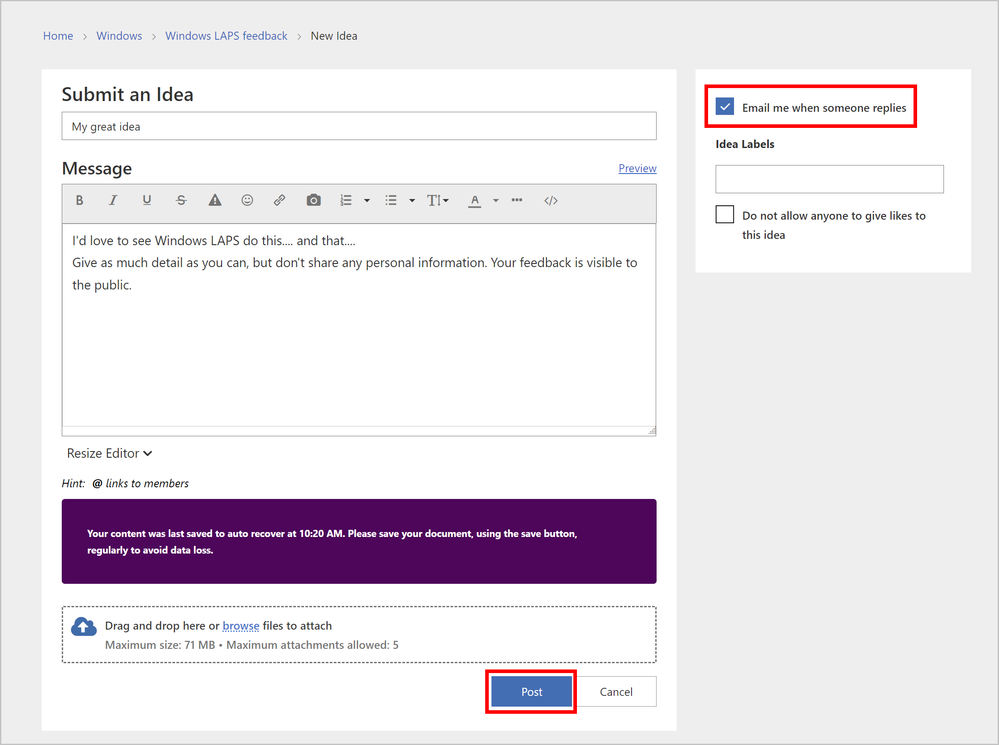This screenshot has height=745, width=999.
Task: Click inside the message body text area
Action: [359, 325]
